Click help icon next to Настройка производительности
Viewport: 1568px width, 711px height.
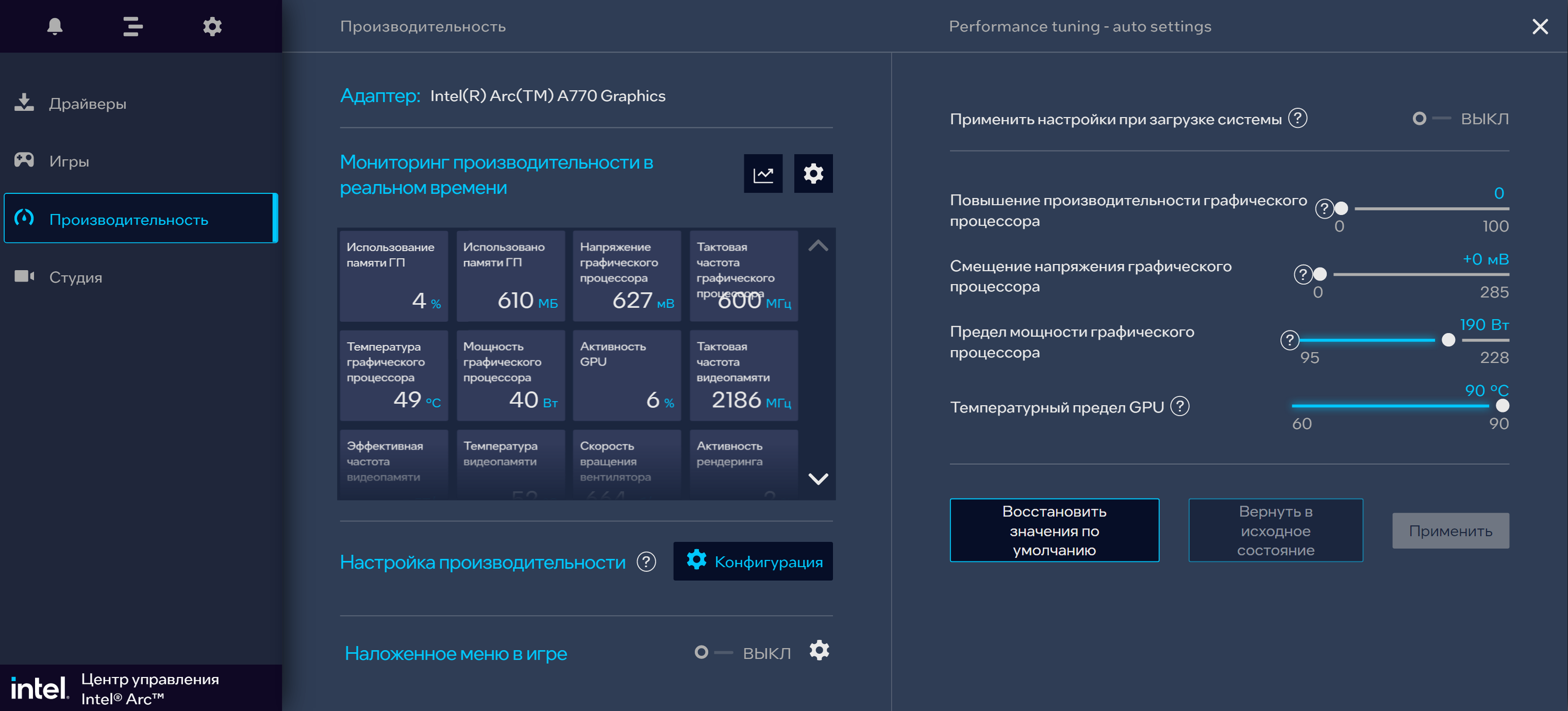click(x=646, y=561)
